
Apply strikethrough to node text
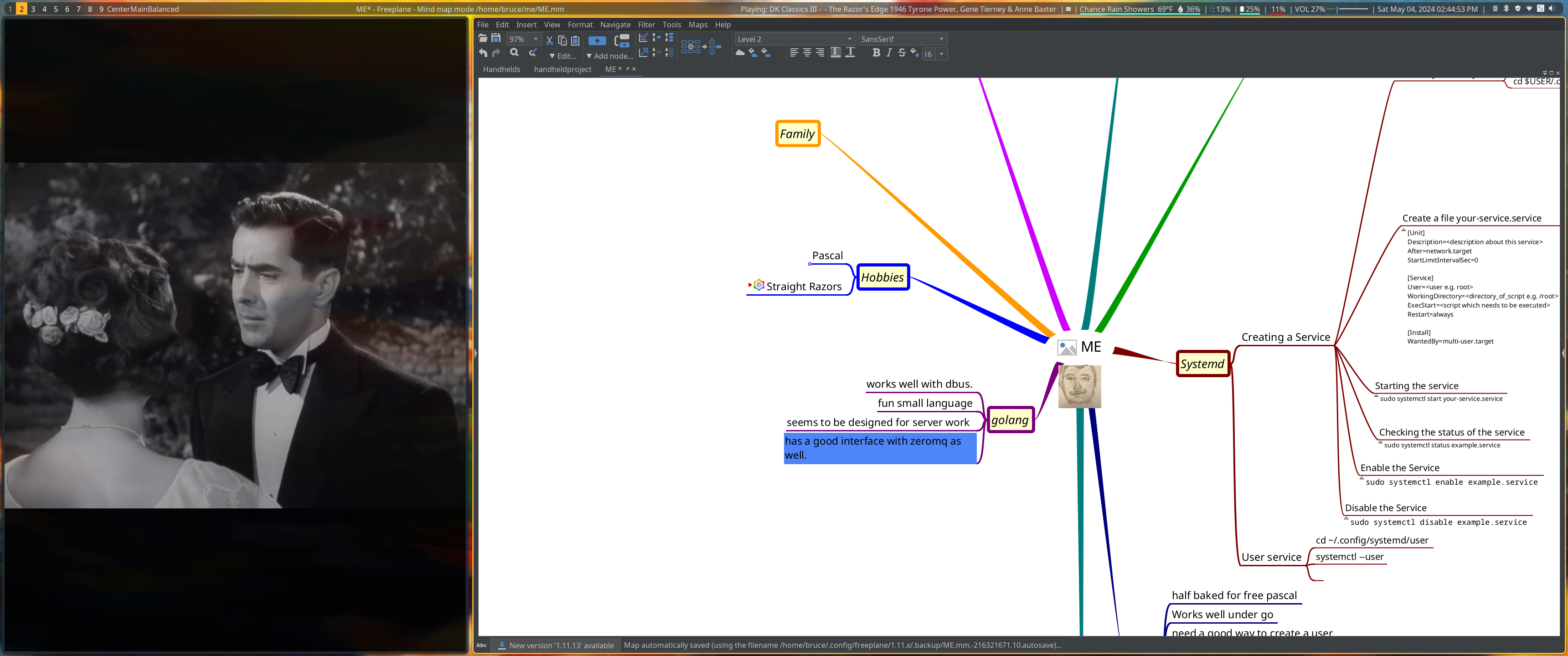902,53
